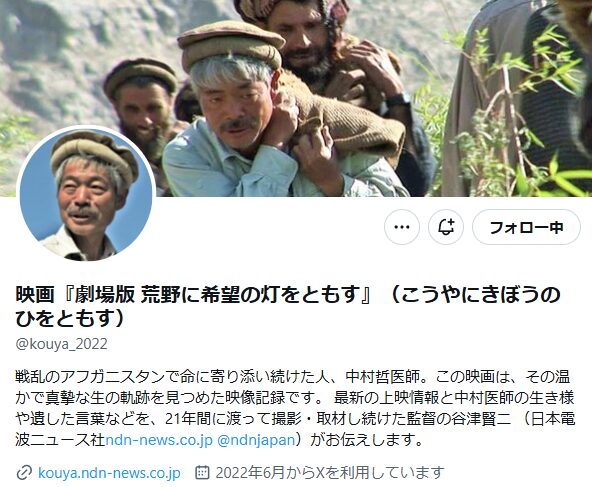Click the @kouya_2022 username handle
This screenshot has height=487, width=592.
pyautogui.click(x=62, y=344)
